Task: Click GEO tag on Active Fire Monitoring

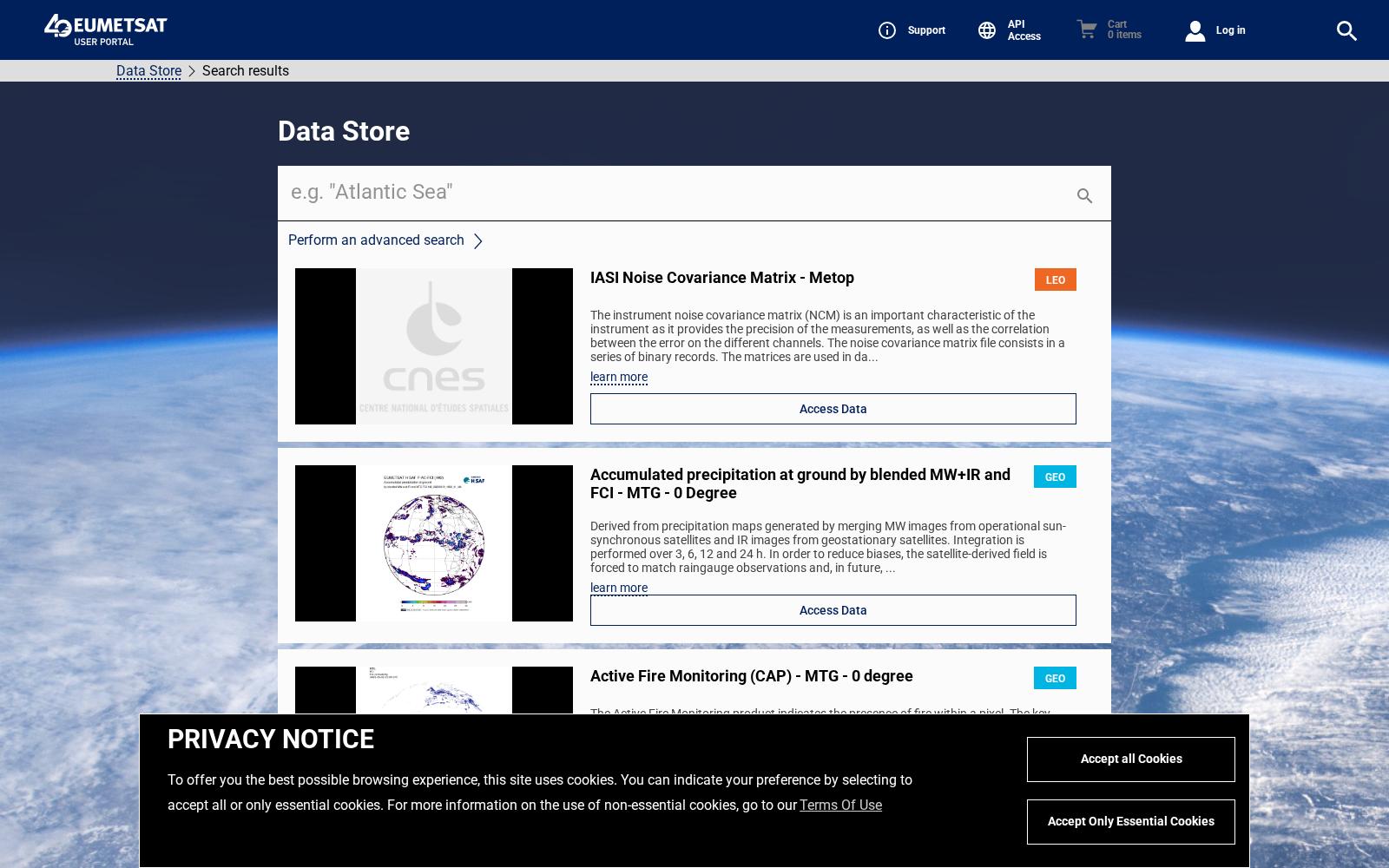Action: [x=1055, y=678]
